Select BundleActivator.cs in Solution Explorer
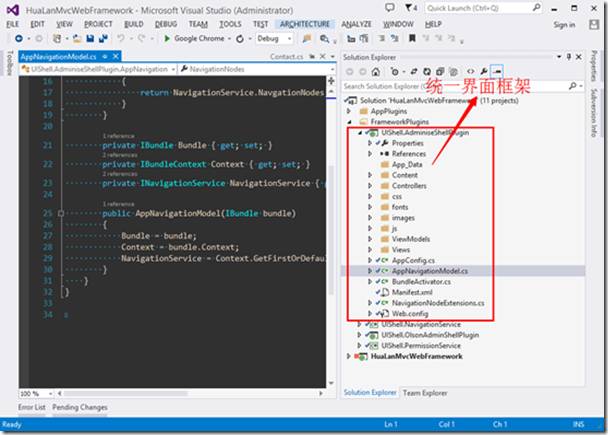The image size is (608, 435). pyautogui.click(x=421, y=282)
